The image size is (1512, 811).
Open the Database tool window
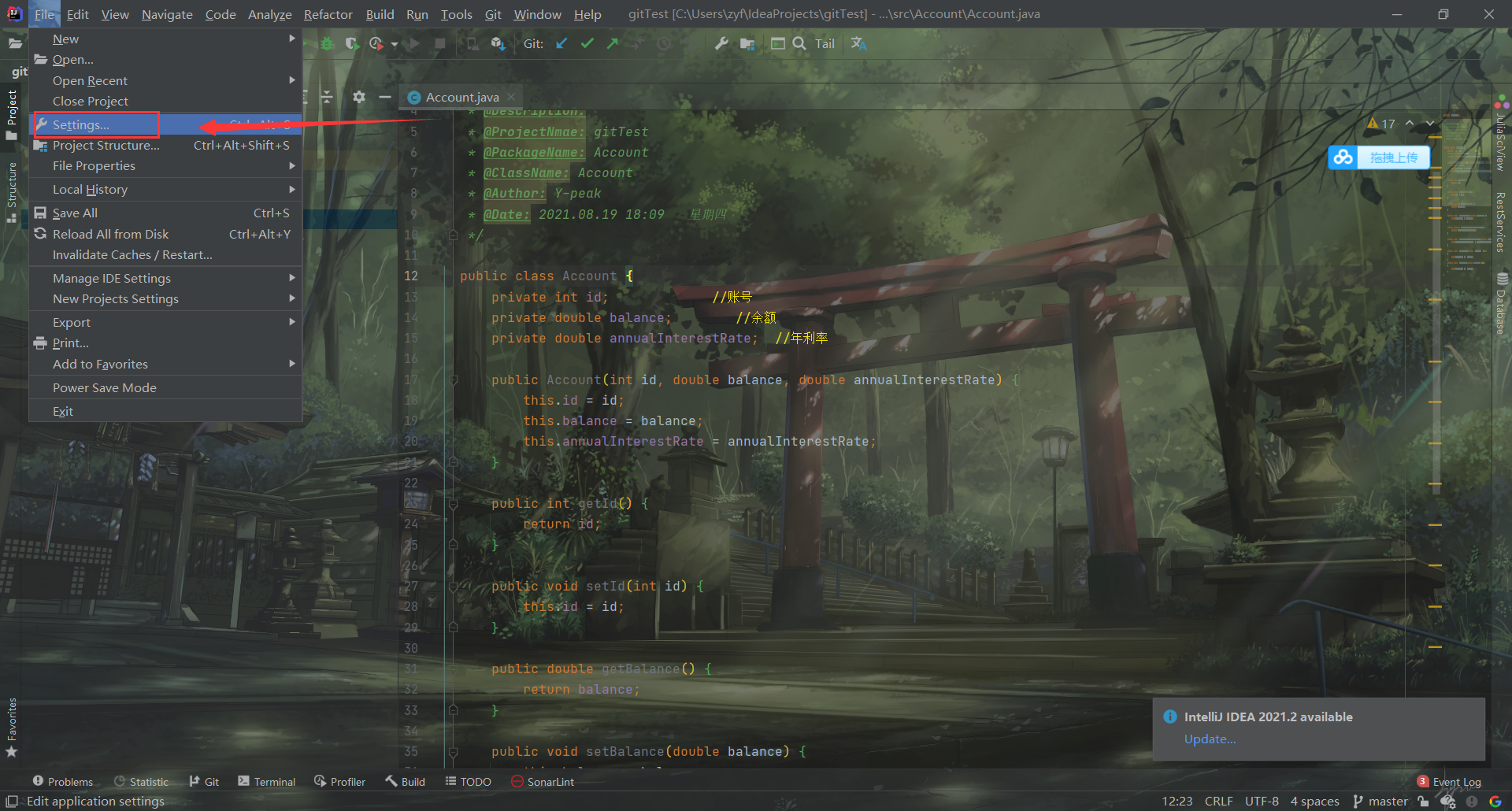(1502, 304)
